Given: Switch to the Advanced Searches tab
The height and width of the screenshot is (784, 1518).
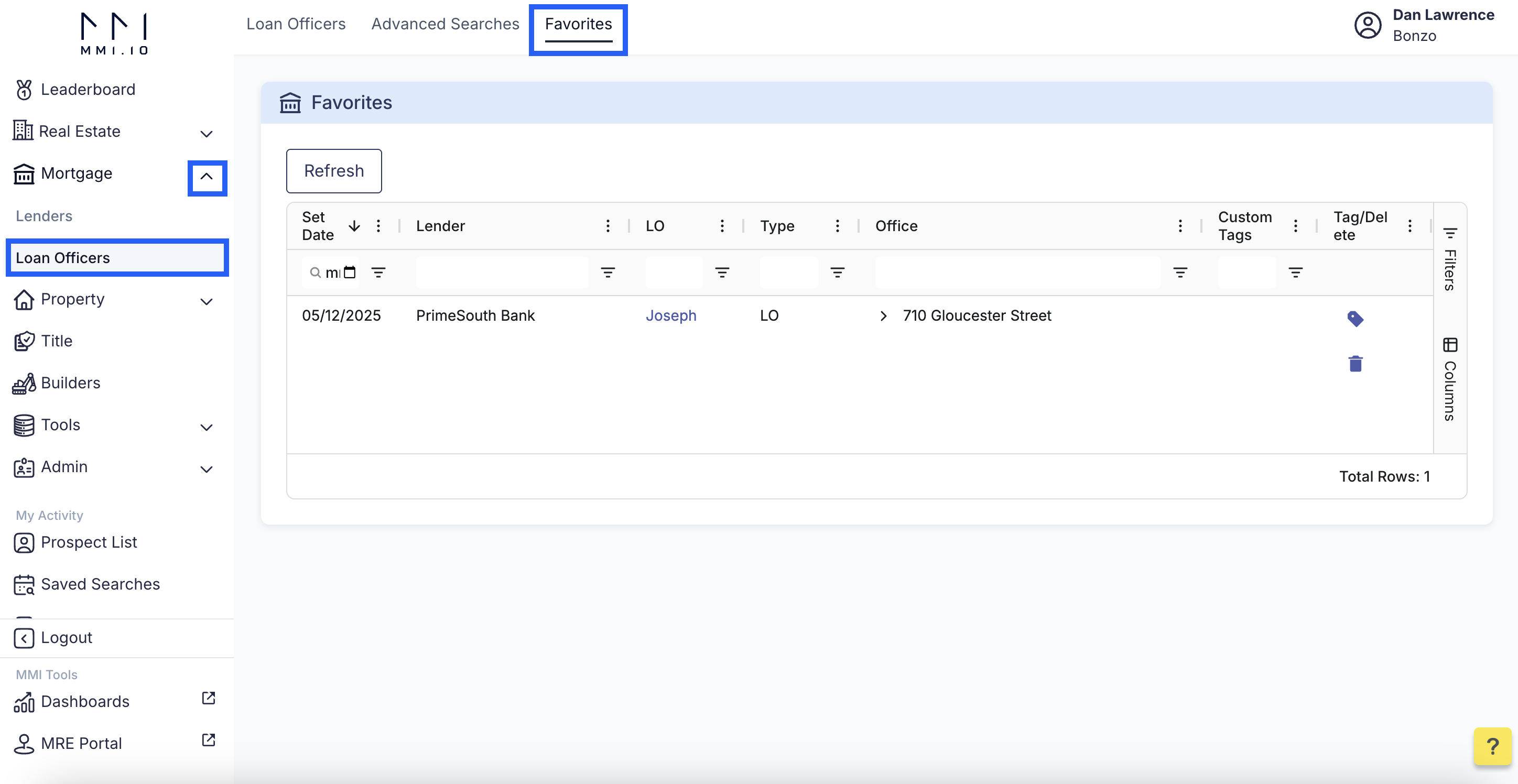Looking at the screenshot, I should [445, 24].
